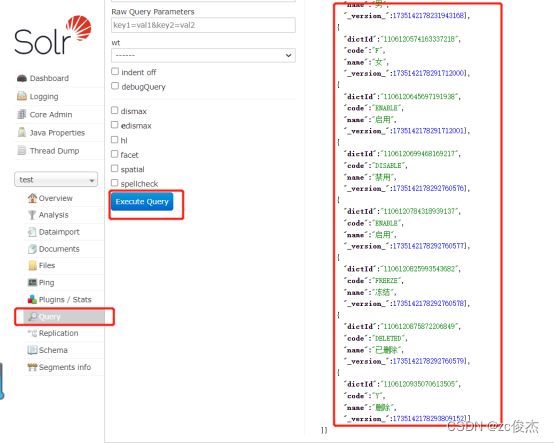Open the Analysis link
Screen dimensions: 554x443
tap(53, 215)
